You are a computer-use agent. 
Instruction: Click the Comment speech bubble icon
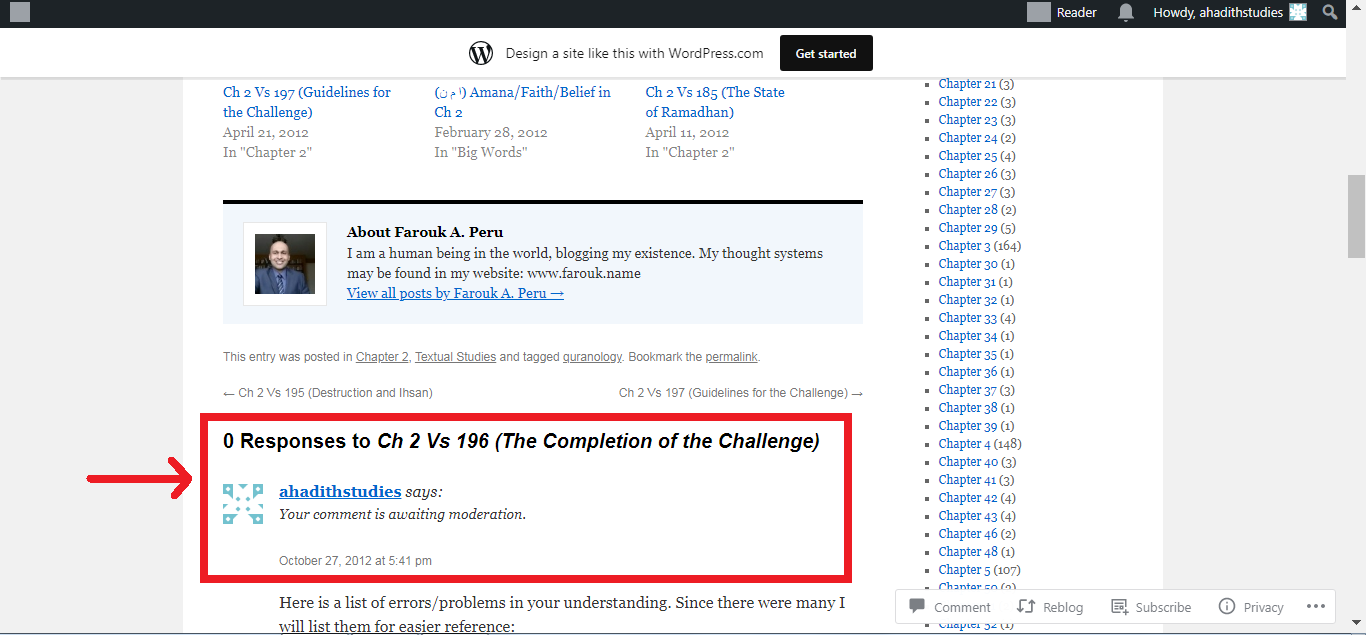pos(917,606)
